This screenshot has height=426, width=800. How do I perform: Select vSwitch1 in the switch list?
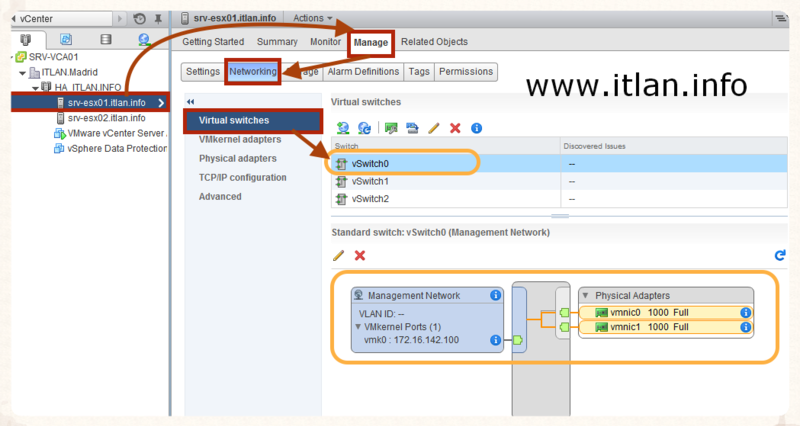click(x=370, y=181)
